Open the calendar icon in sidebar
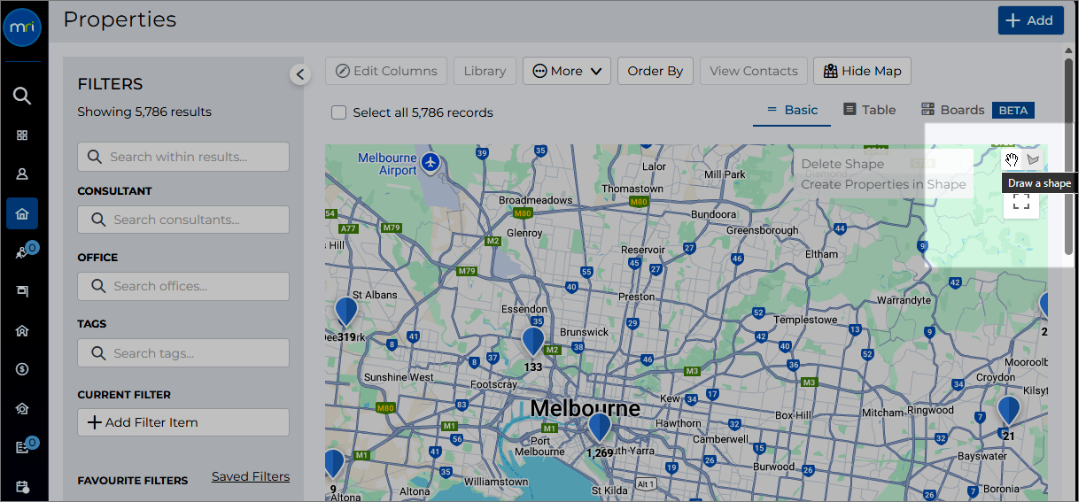The height and width of the screenshot is (502, 1080). [22, 487]
